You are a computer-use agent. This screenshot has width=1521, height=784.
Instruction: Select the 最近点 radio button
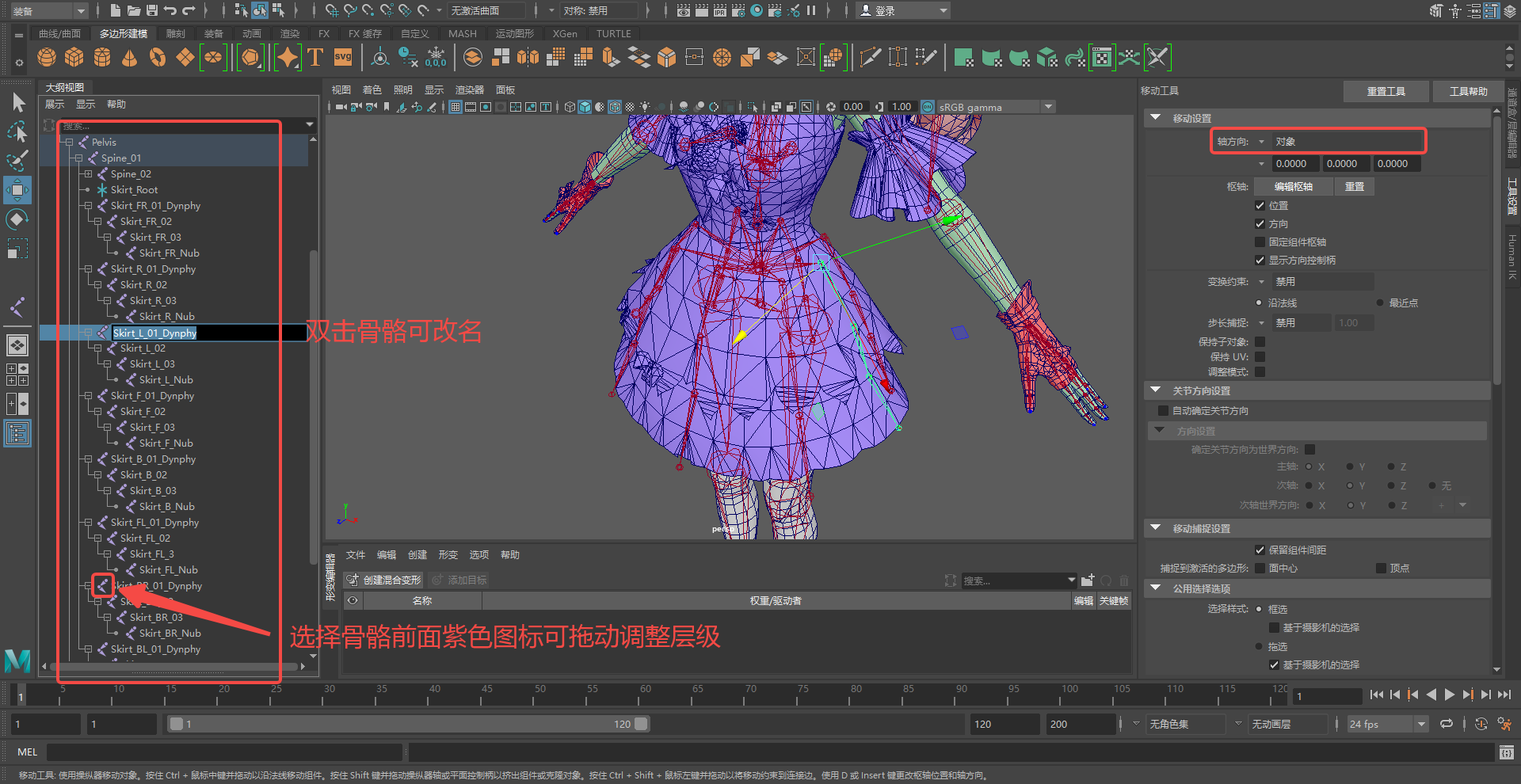pos(1380,303)
